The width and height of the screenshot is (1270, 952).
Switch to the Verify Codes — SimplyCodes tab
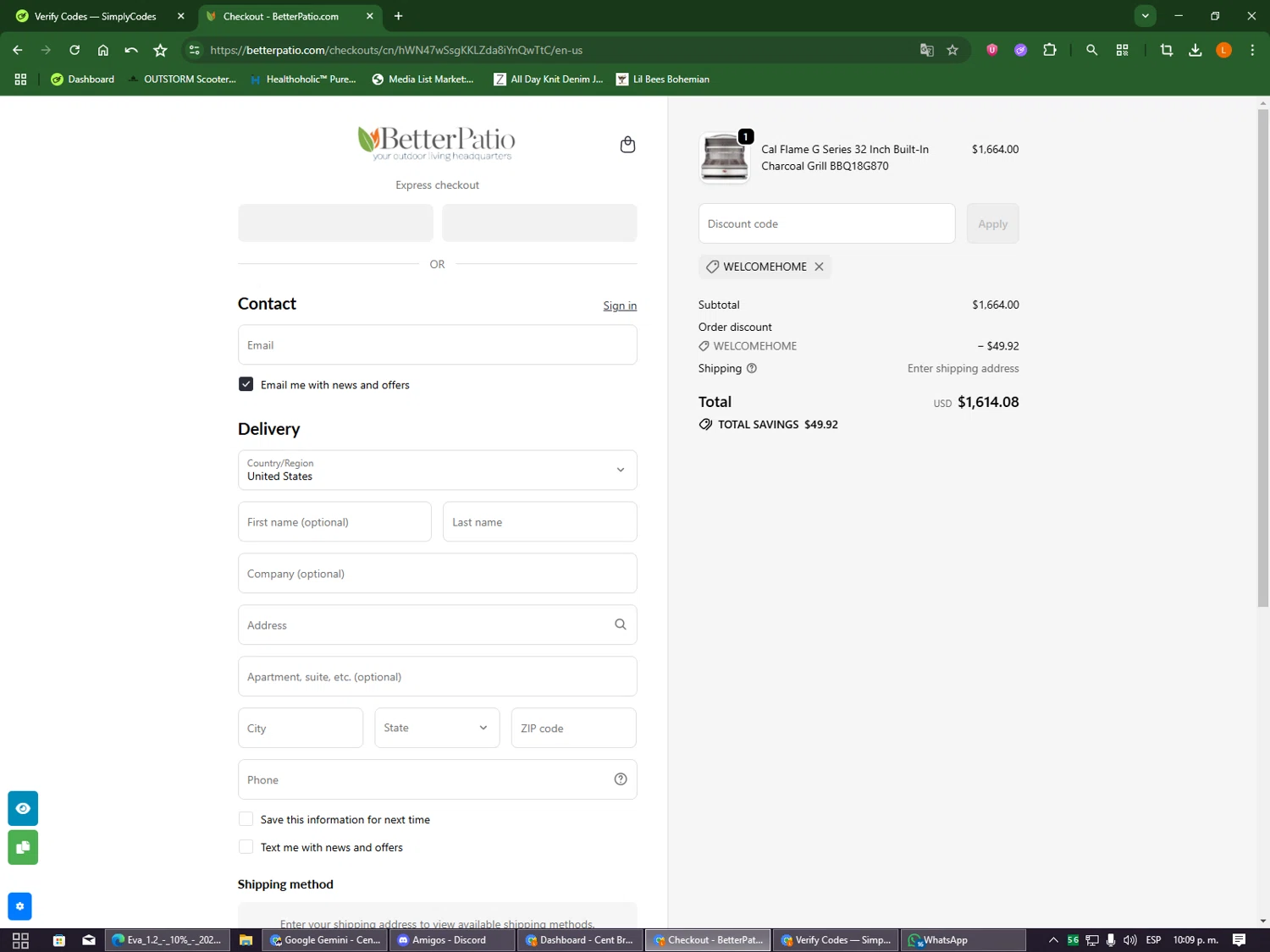coord(96,16)
